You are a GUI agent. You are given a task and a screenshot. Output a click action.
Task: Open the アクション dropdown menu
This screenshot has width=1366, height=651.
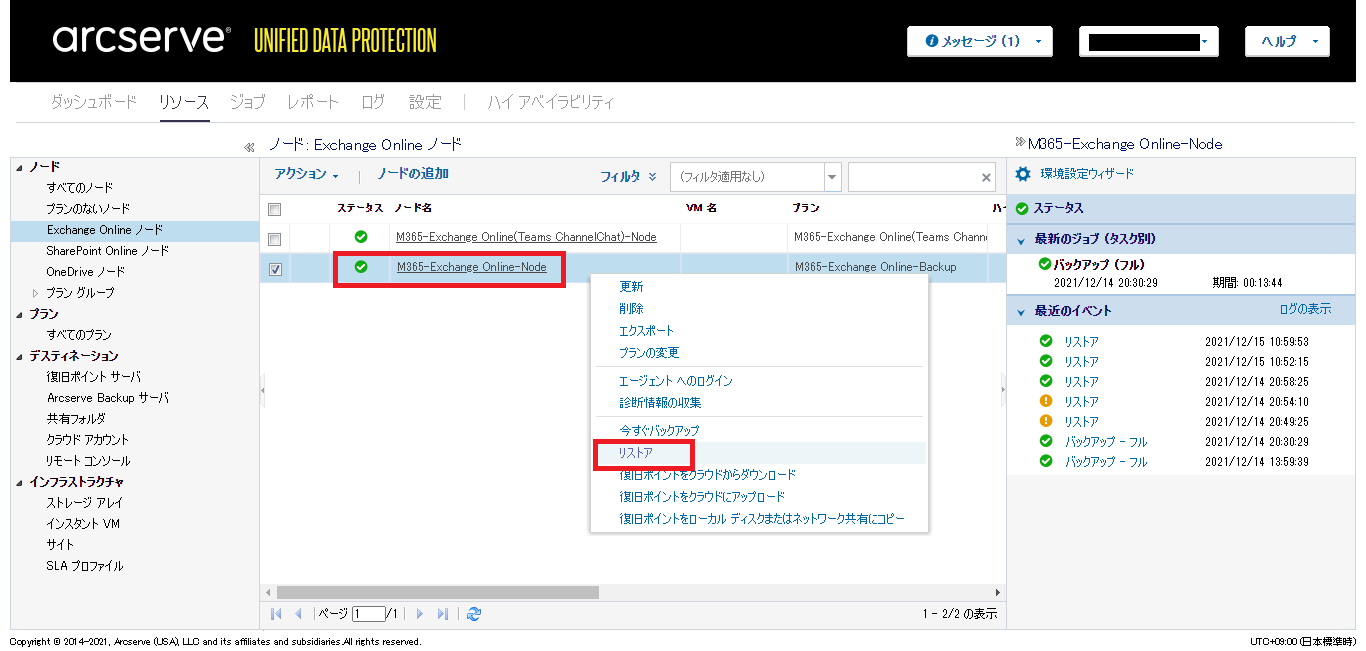click(x=307, y=174)
